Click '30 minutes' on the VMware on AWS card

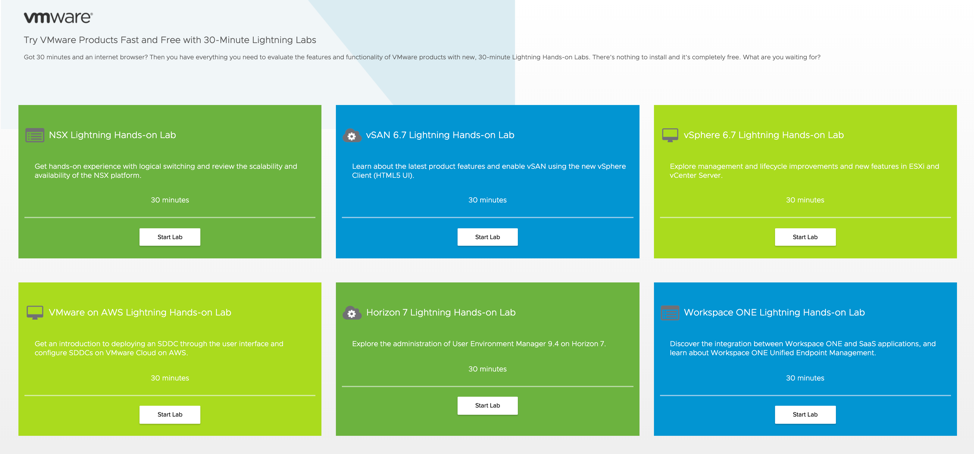[x=170, y=378]
